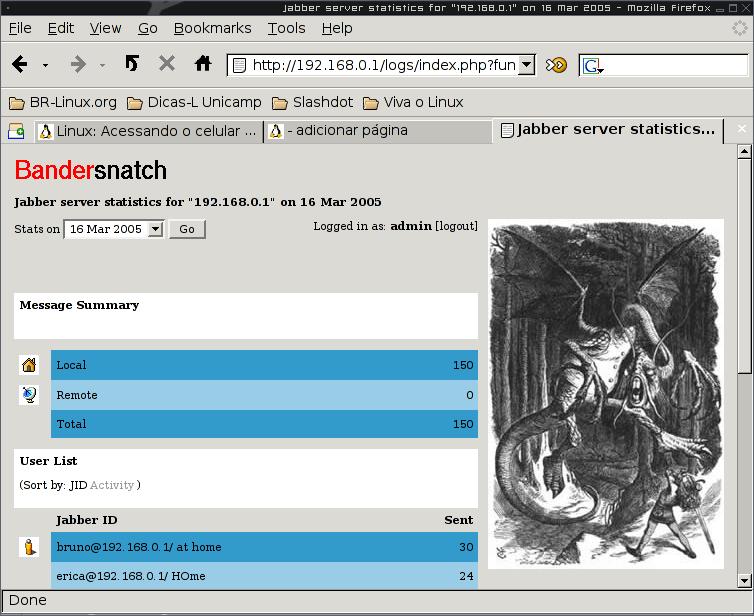Click the Go button beside date

click(187, 229)
